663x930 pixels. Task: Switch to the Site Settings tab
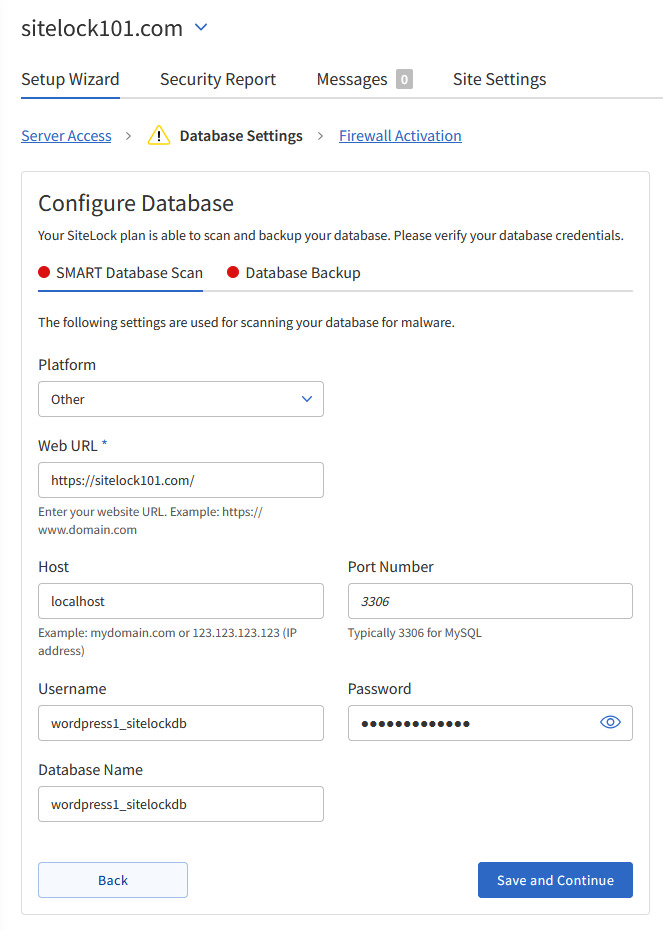[499, 80]
